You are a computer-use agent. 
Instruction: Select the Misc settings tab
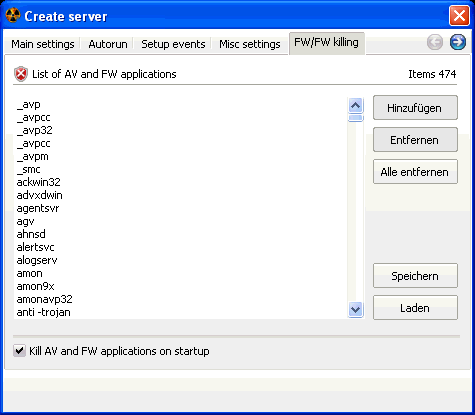(x=250, y=44)
